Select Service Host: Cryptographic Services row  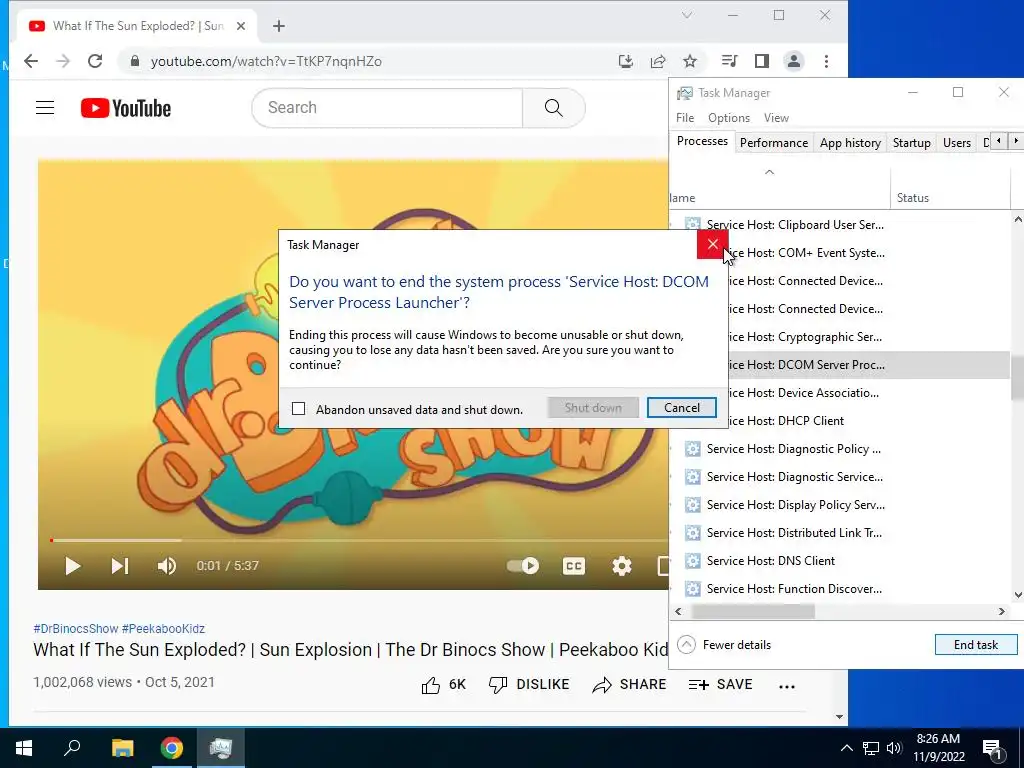click(869, 337)
